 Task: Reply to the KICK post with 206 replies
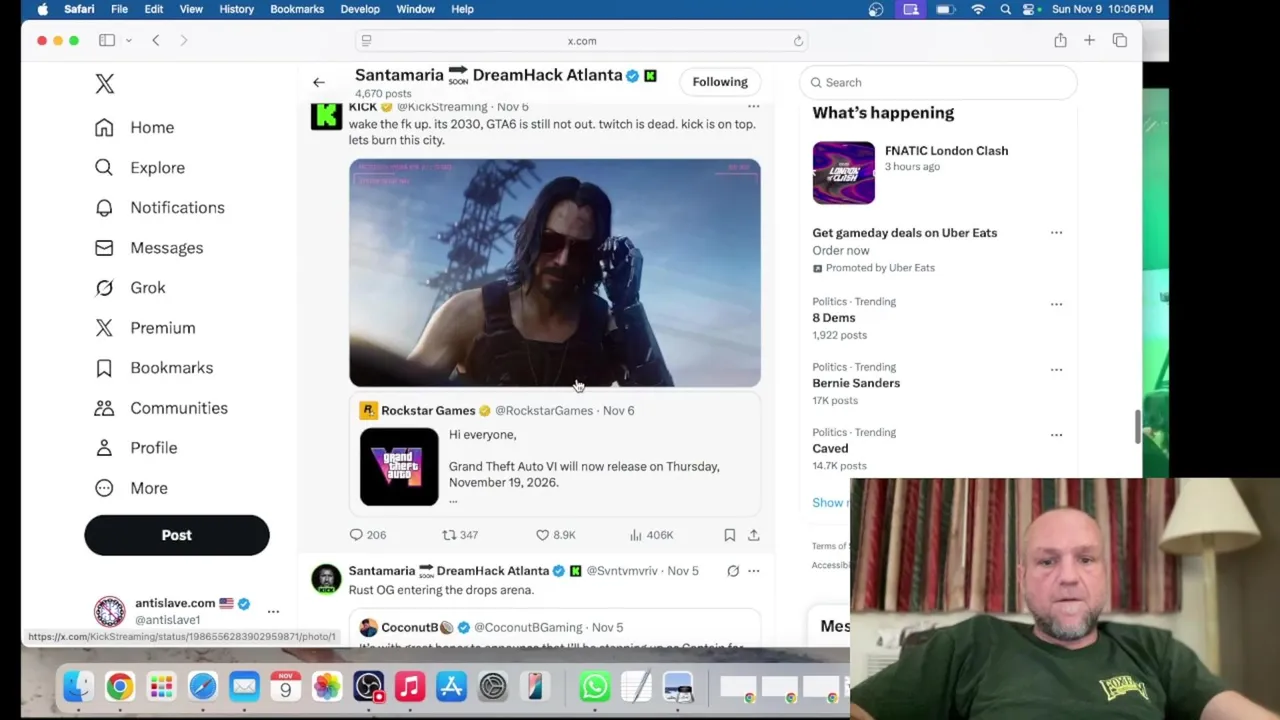pos(367,535)
